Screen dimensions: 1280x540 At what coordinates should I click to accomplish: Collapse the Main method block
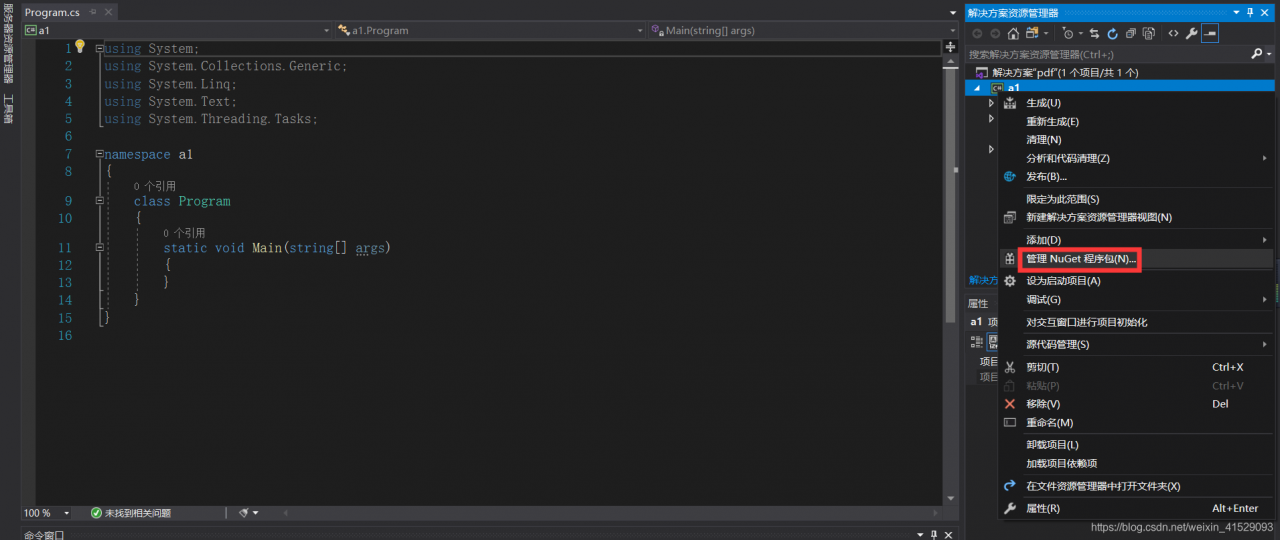(x=100, y=247)
